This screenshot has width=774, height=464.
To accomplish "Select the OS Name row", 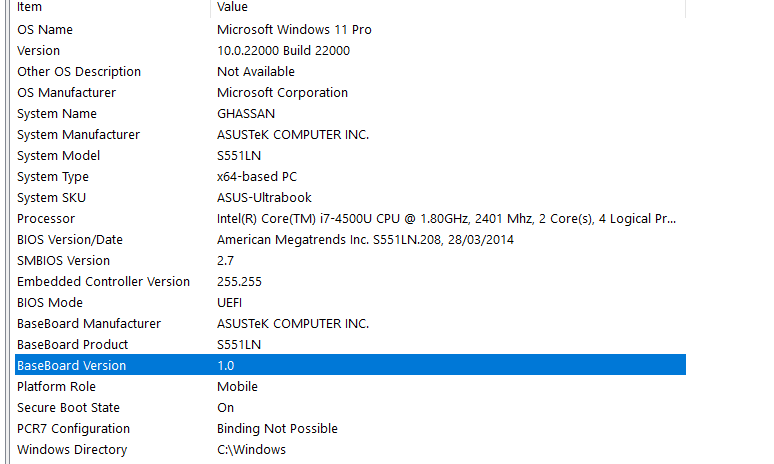I will tap(350, 30).
